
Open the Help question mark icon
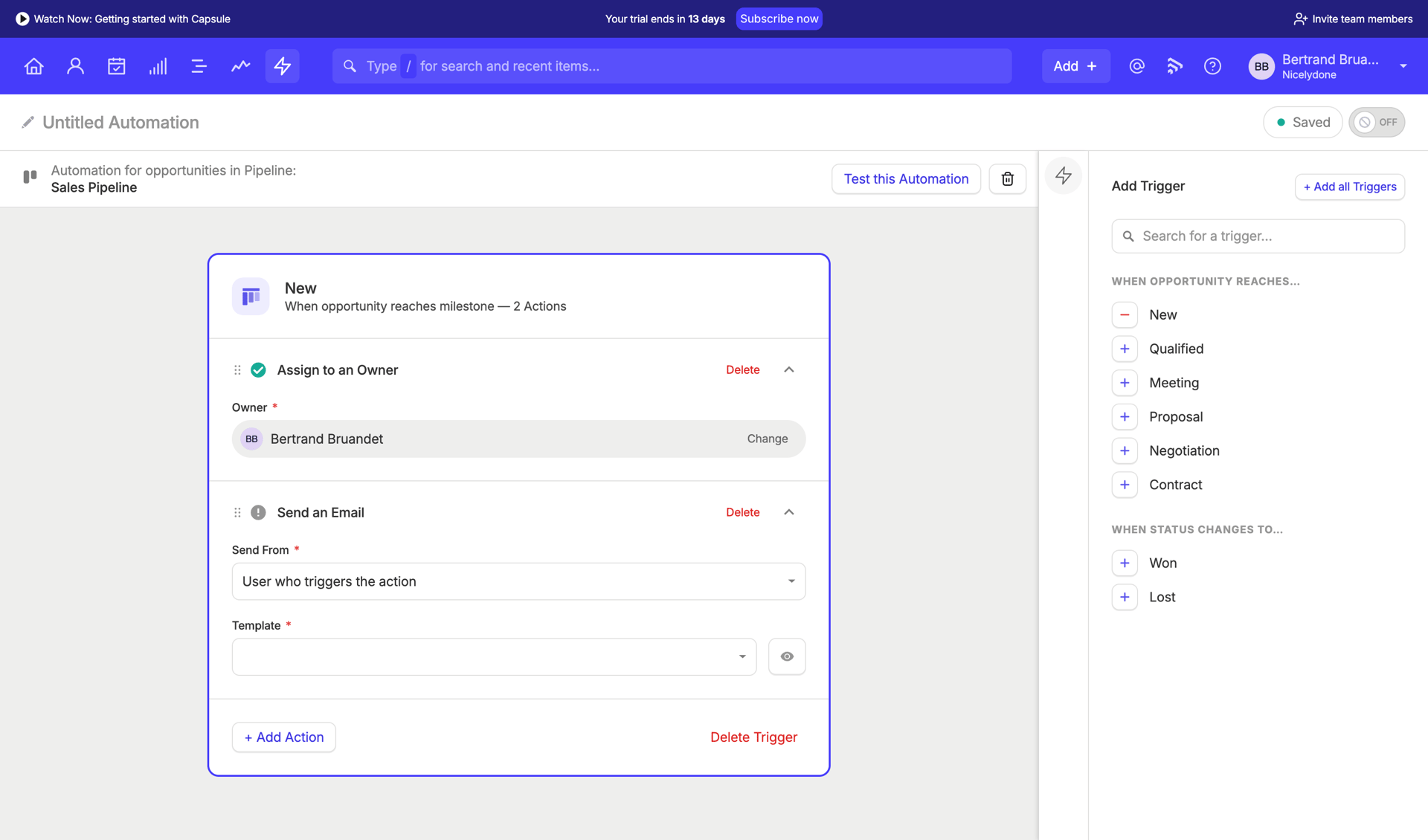point(1212,65)
